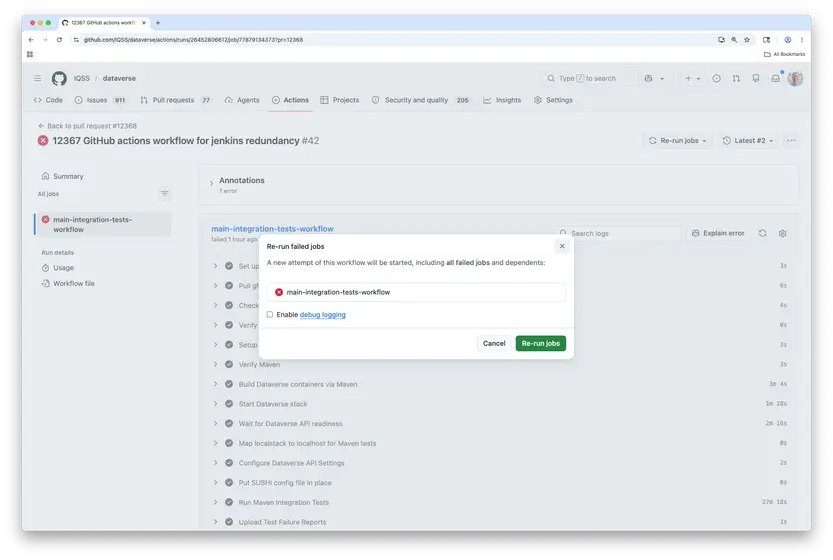
Task: Open the browser apps grid icon
Action: (x=30, y=54)
